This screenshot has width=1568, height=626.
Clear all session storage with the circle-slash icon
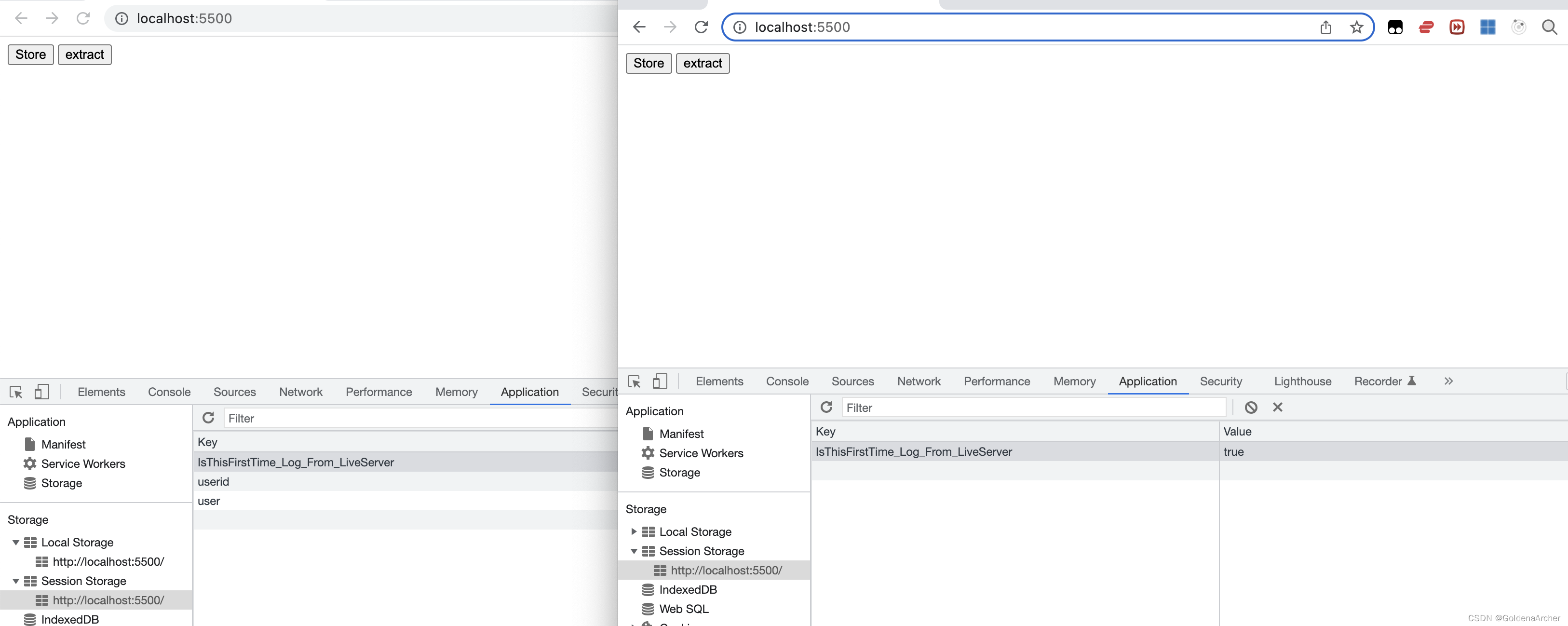tap(1251, 408)
